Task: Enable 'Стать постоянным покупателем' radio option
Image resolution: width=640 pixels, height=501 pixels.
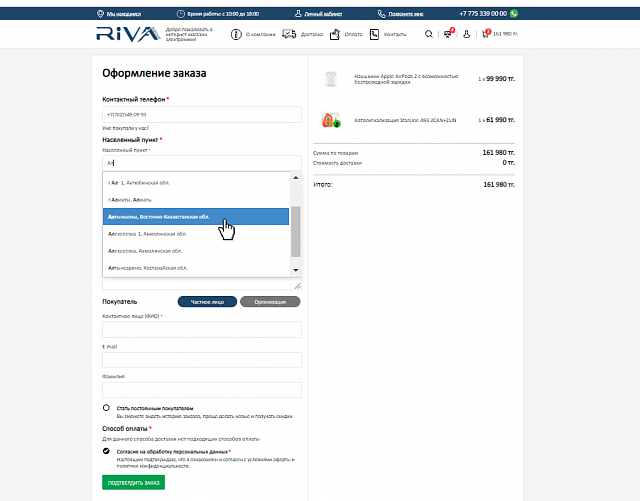Action: tap(106, 408)
